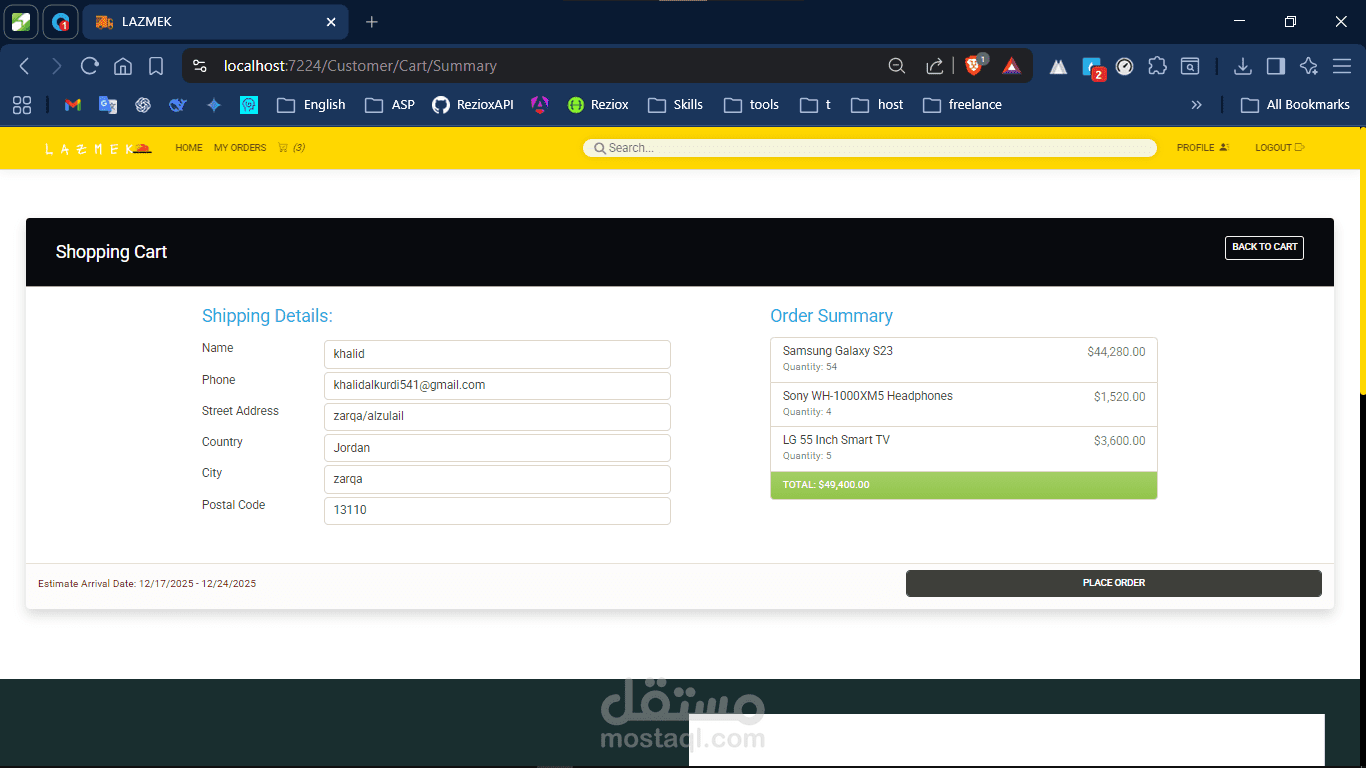Screen dimensions: 1366x768
Task: Bookmark this page with the bookmark icon
Action: click(x=156, y=66)
